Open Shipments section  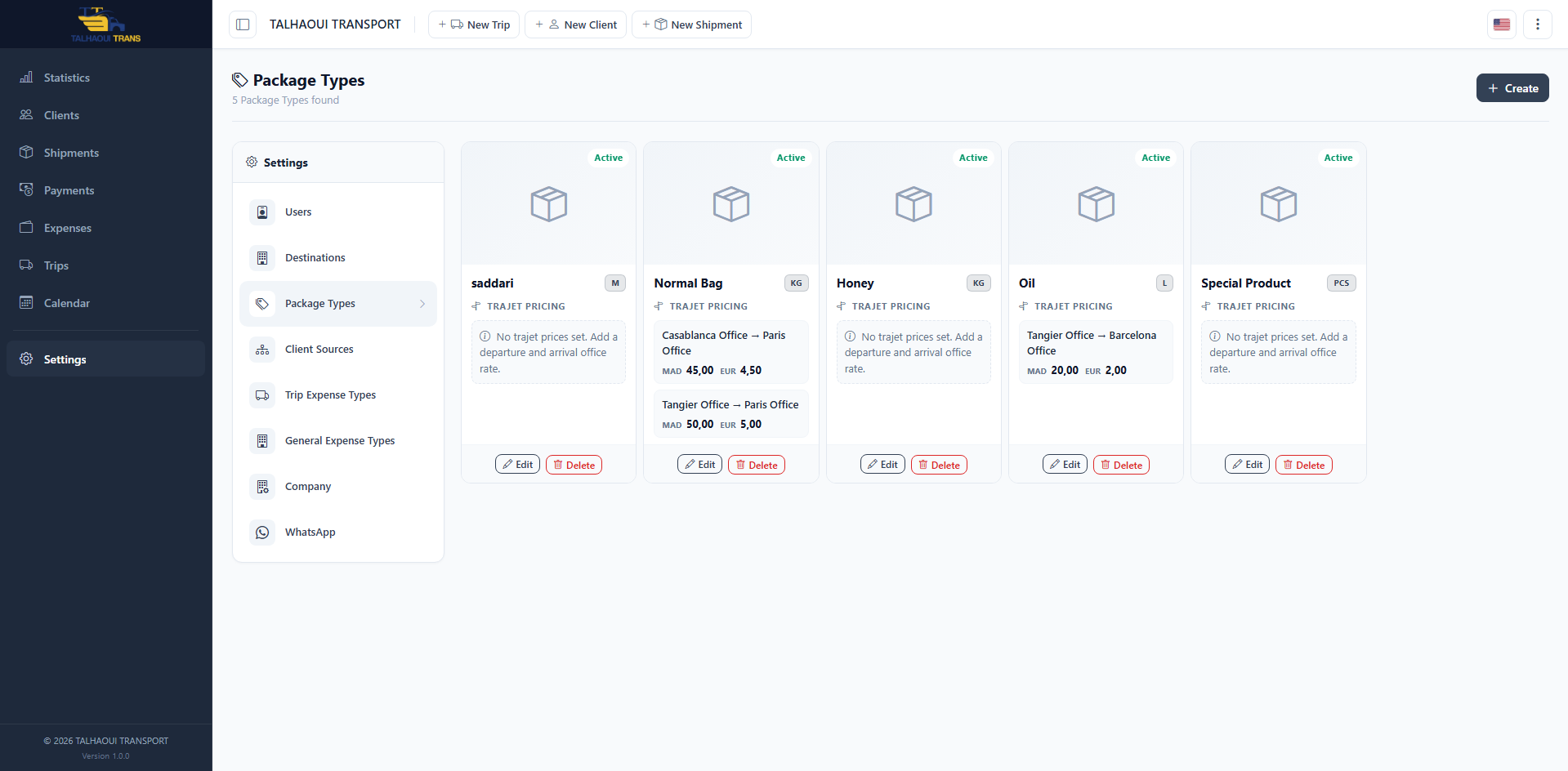(x=106, y=153)
